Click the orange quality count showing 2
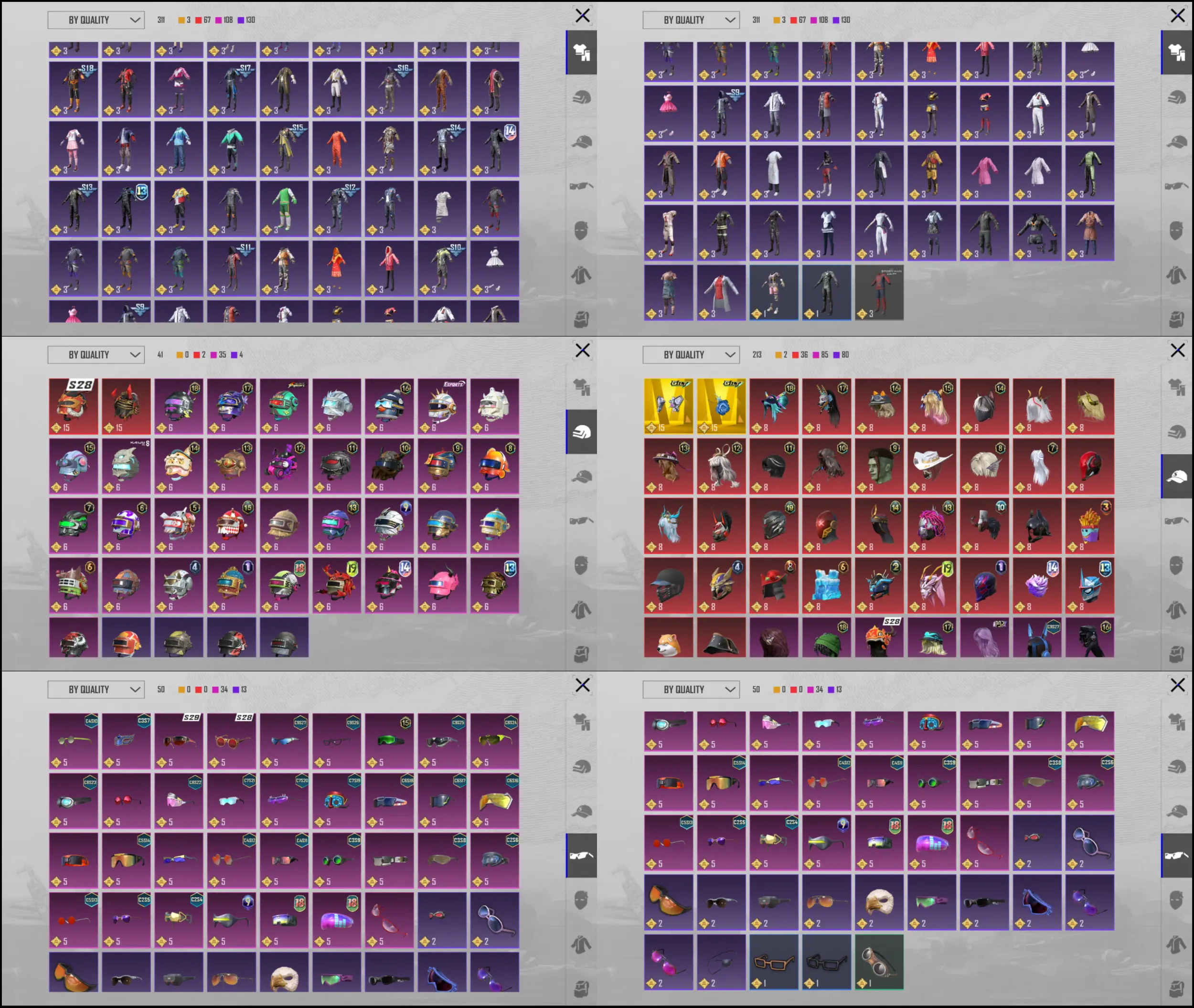Viewport: 1194px width, 1008px height. (781, 354)
